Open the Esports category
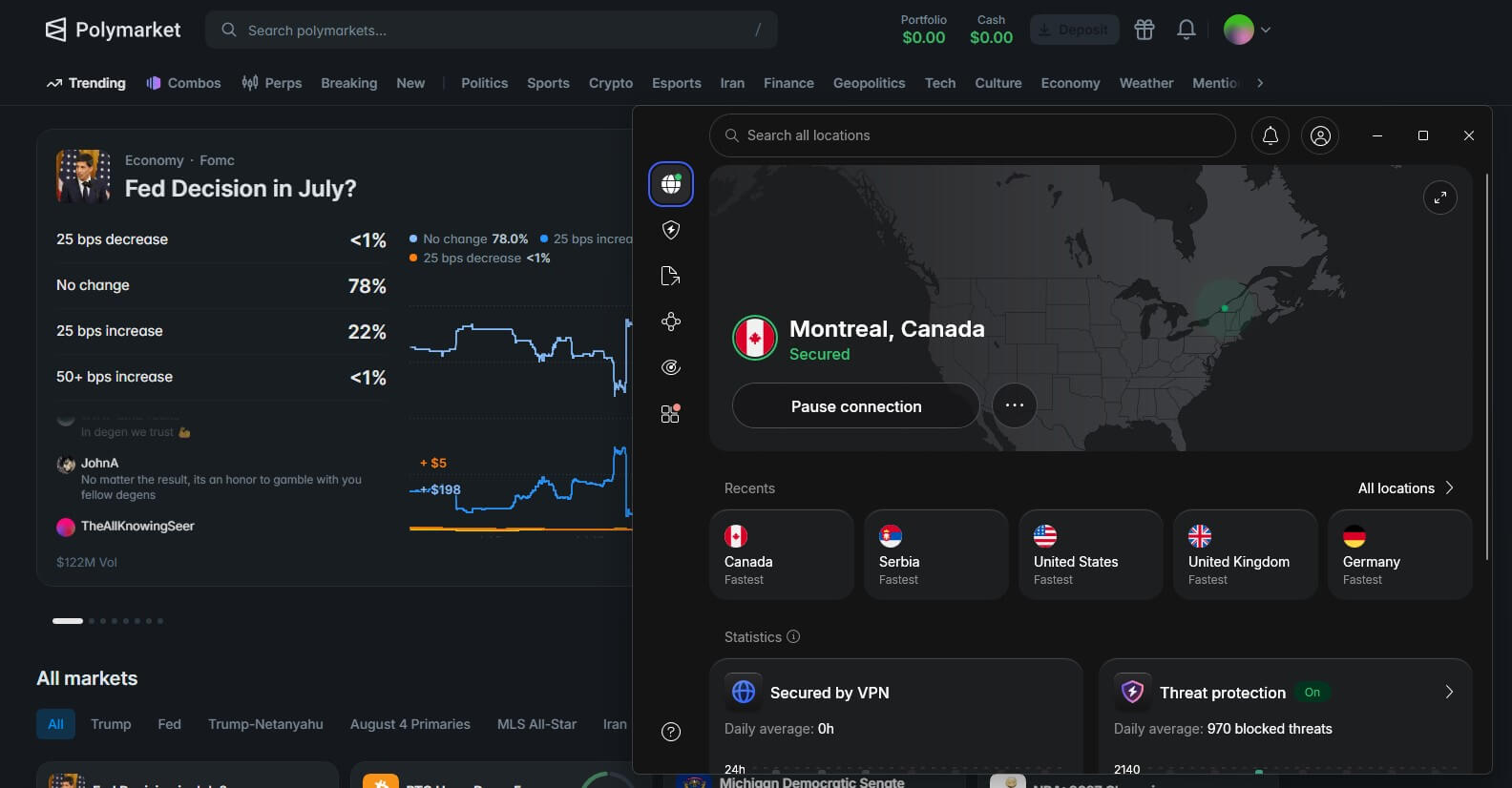Image resolution: width=1512 pixels, height=788 pixels. click(x=676, y=83)
